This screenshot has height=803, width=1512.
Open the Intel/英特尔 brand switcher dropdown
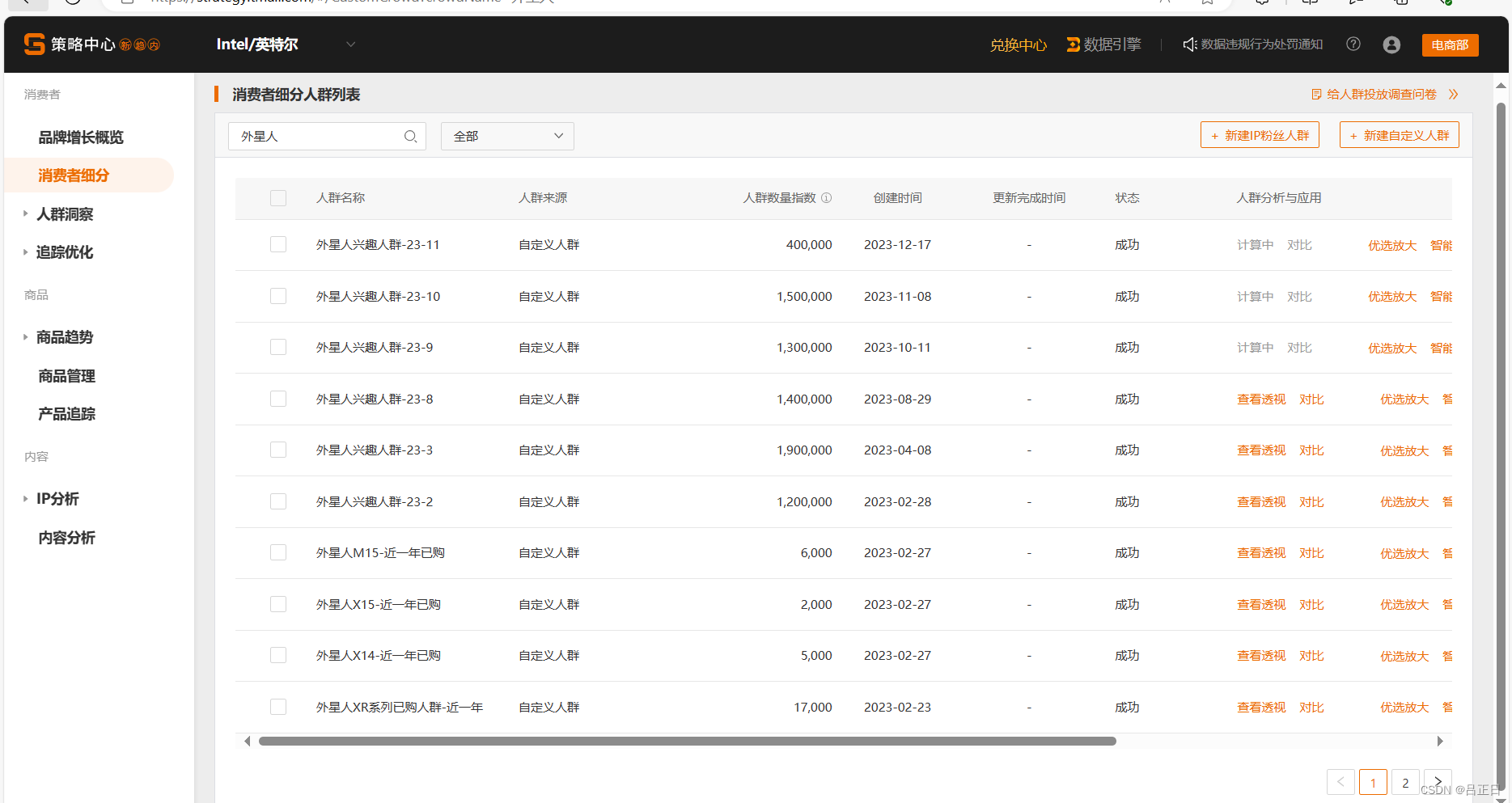point(350,44)
